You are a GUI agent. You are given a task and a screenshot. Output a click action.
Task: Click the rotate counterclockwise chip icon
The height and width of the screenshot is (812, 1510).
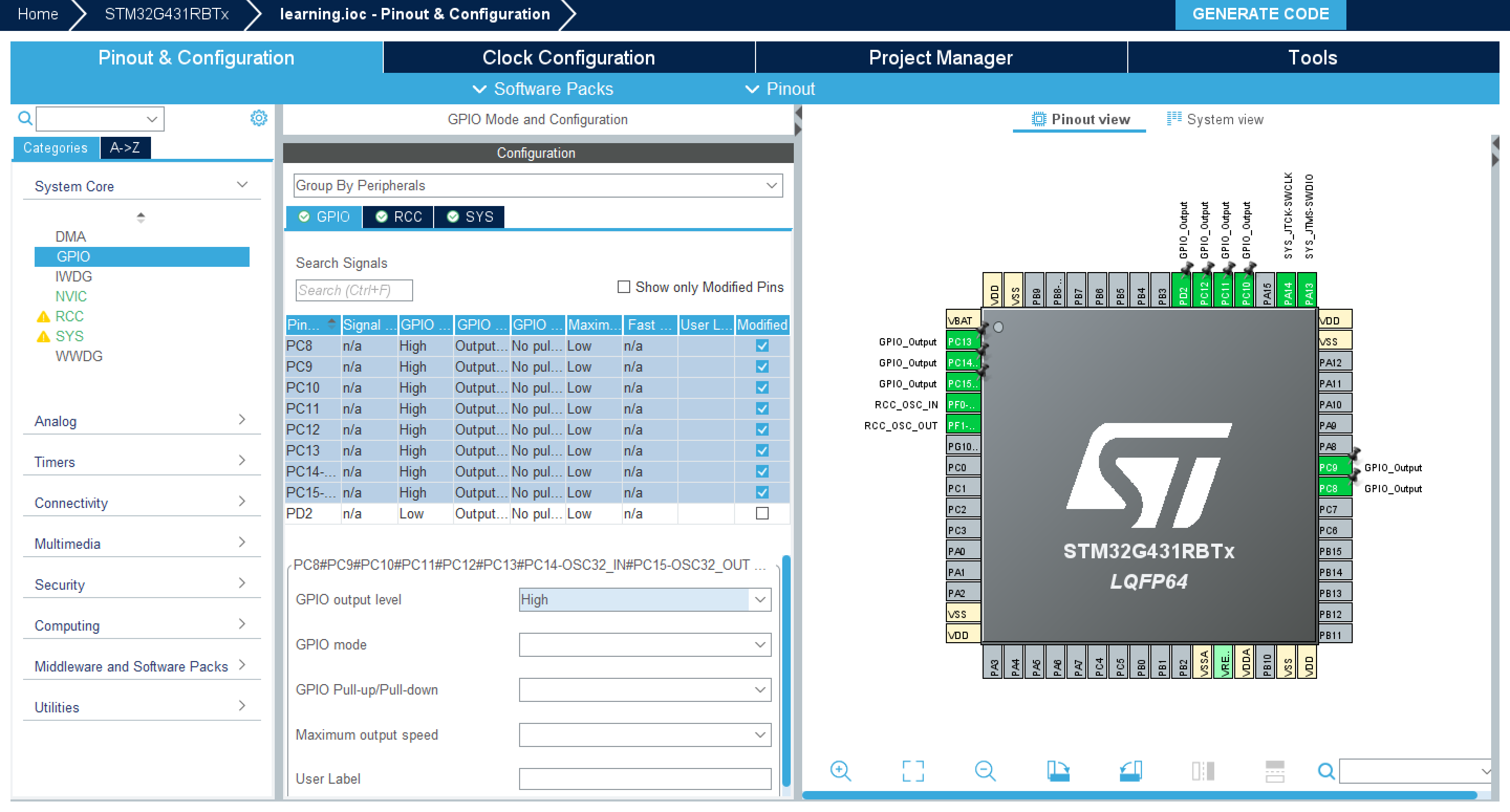[x=1130, y=771]
